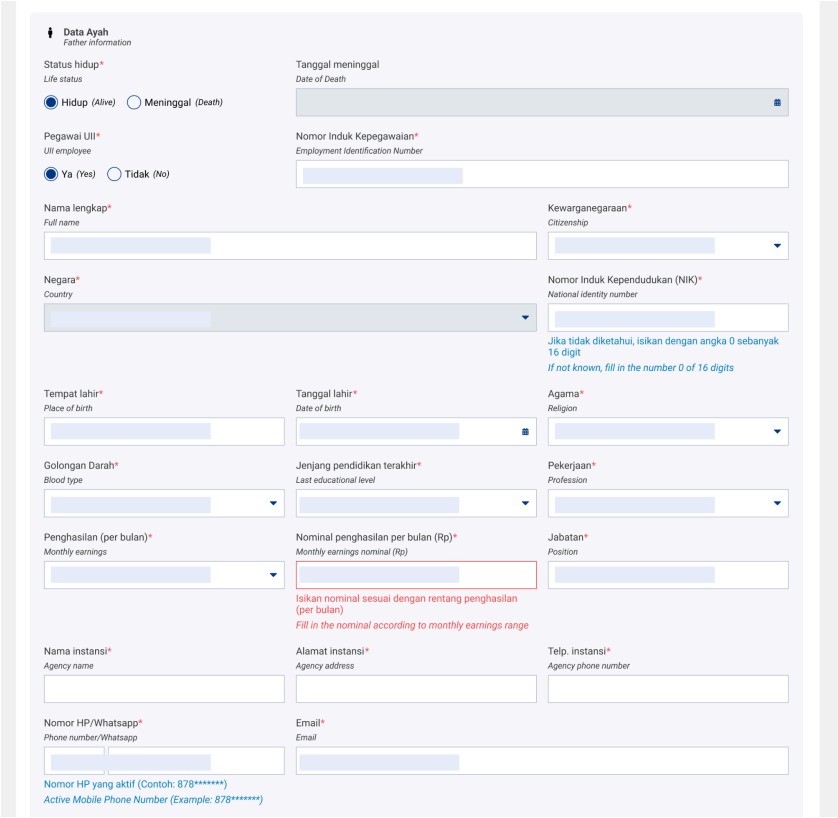Open the Agama religion dropdown
This screenshot has height=818, width=838.
(776, 431)
